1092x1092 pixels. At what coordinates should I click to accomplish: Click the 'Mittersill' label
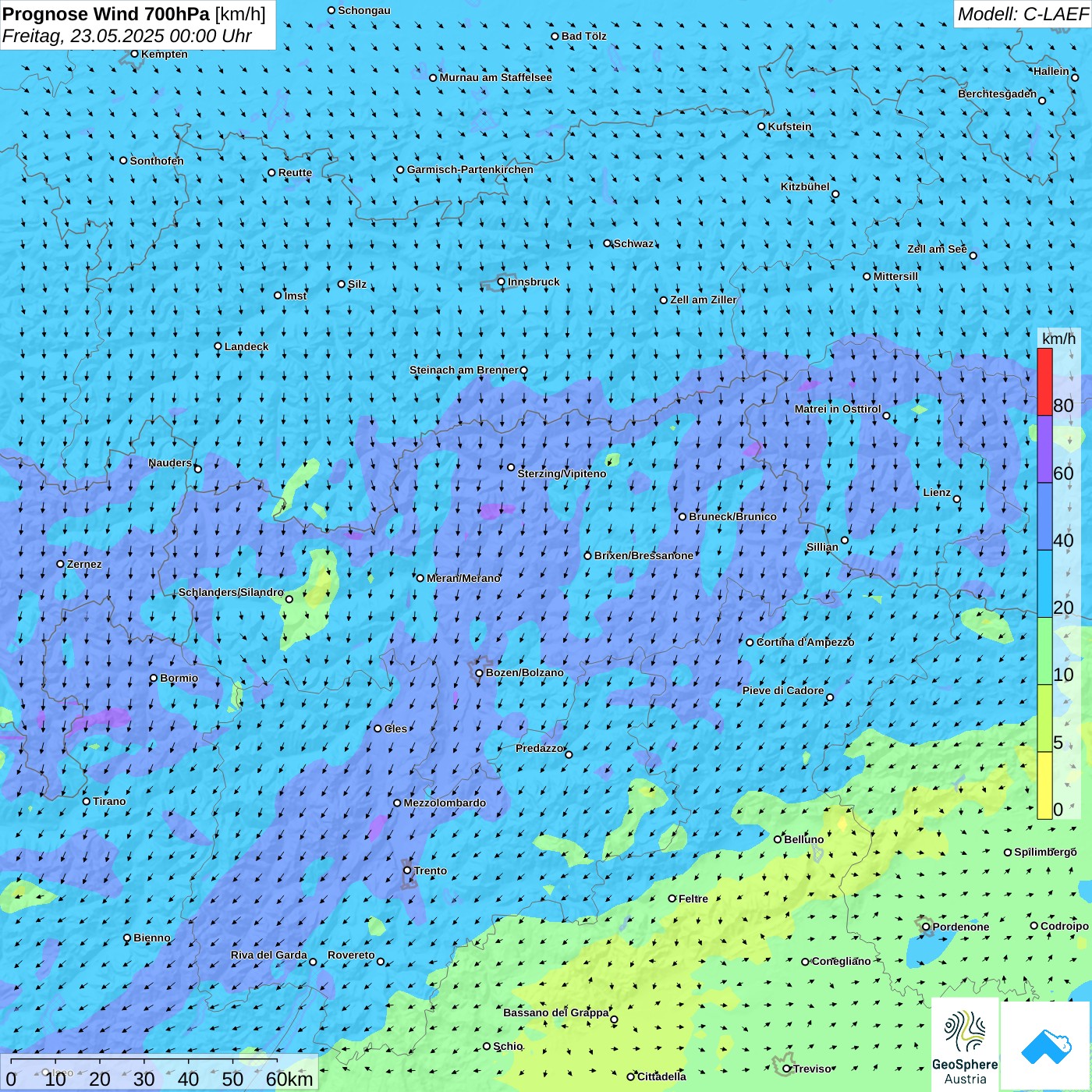tap(895, 276)
